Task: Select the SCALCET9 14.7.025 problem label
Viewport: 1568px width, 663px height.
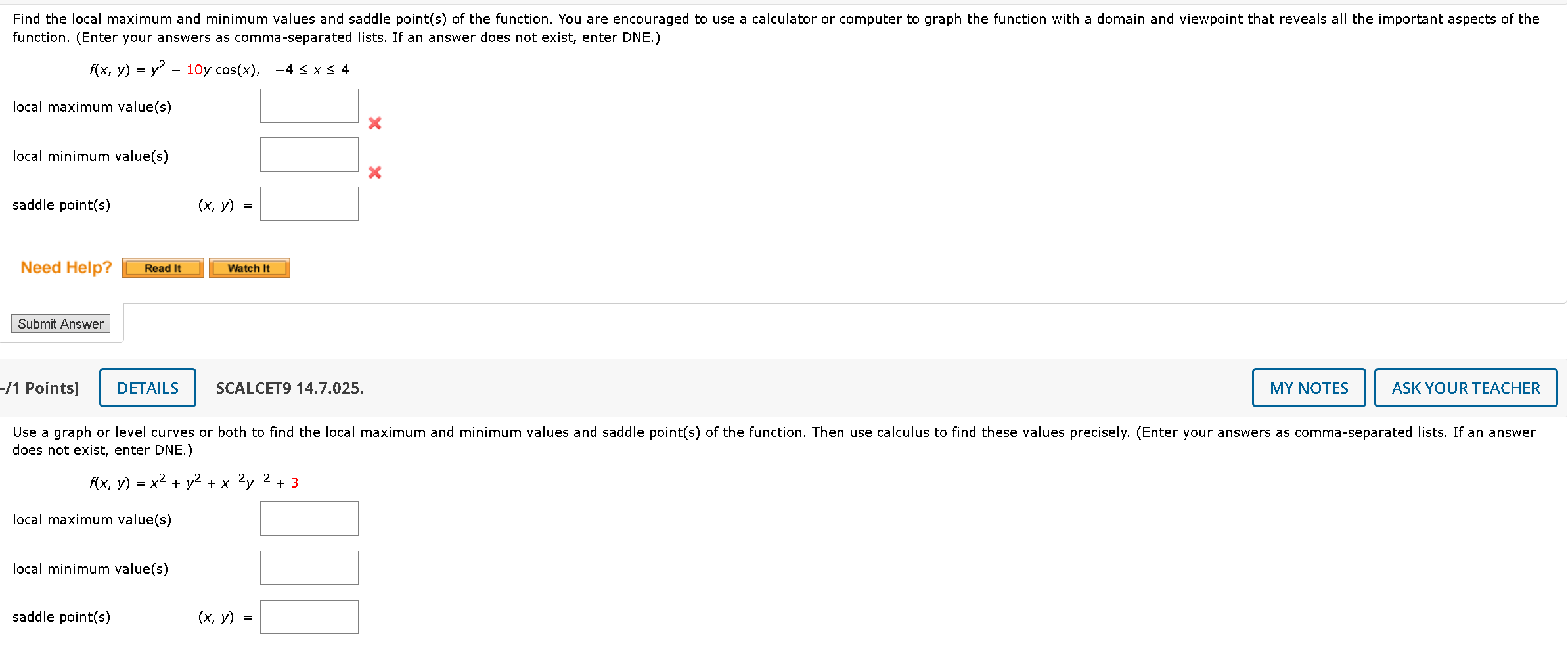Action: pos(288,388)
